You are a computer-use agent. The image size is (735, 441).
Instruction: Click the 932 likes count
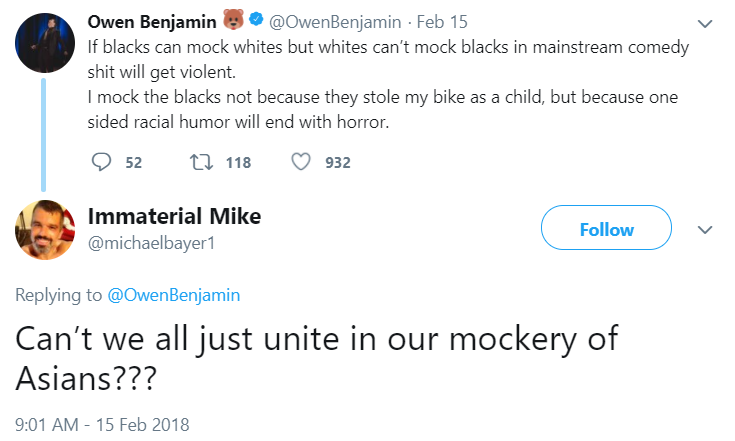coord(338,163)
